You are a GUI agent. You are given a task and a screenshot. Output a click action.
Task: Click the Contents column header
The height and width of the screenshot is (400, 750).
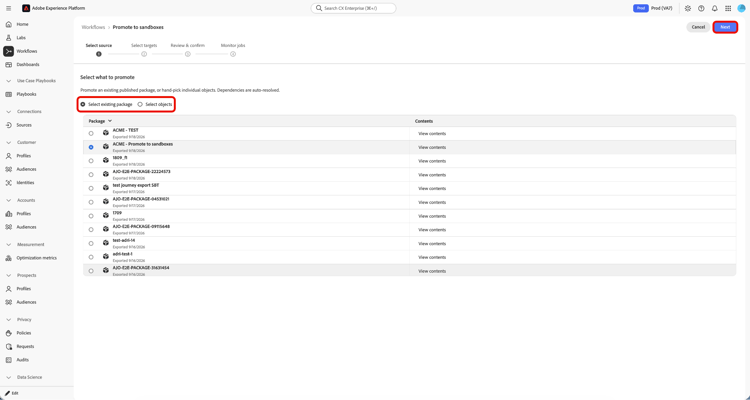click(x=424, y=121)
